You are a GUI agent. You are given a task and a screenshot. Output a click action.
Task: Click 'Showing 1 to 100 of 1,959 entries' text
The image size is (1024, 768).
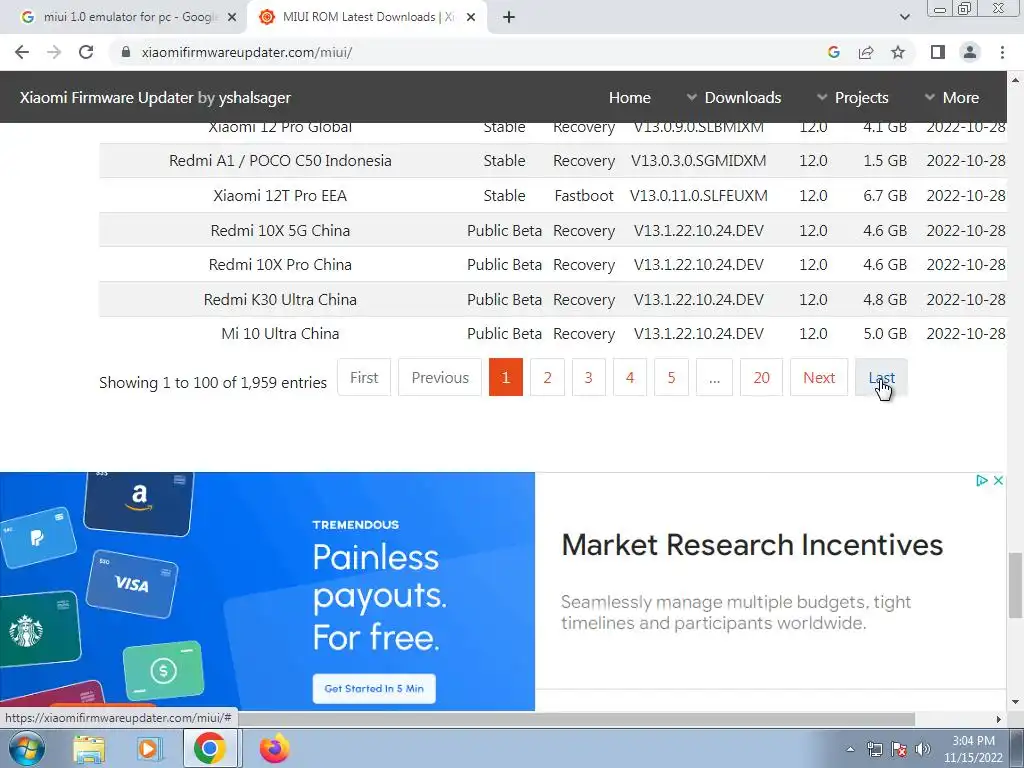click(x=213, y=383)
